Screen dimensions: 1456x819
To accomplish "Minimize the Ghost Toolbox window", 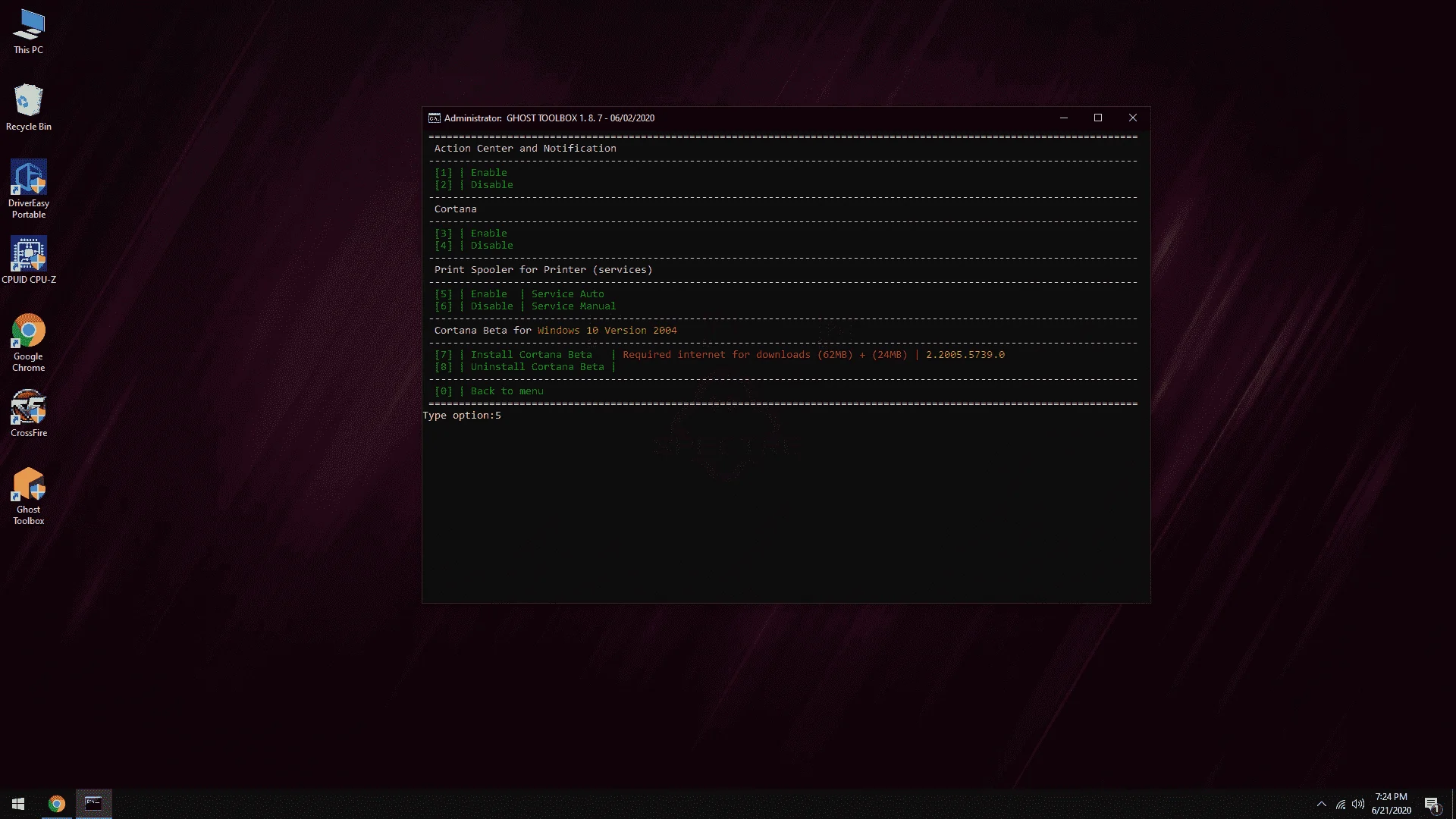I will pos(1064,118).
